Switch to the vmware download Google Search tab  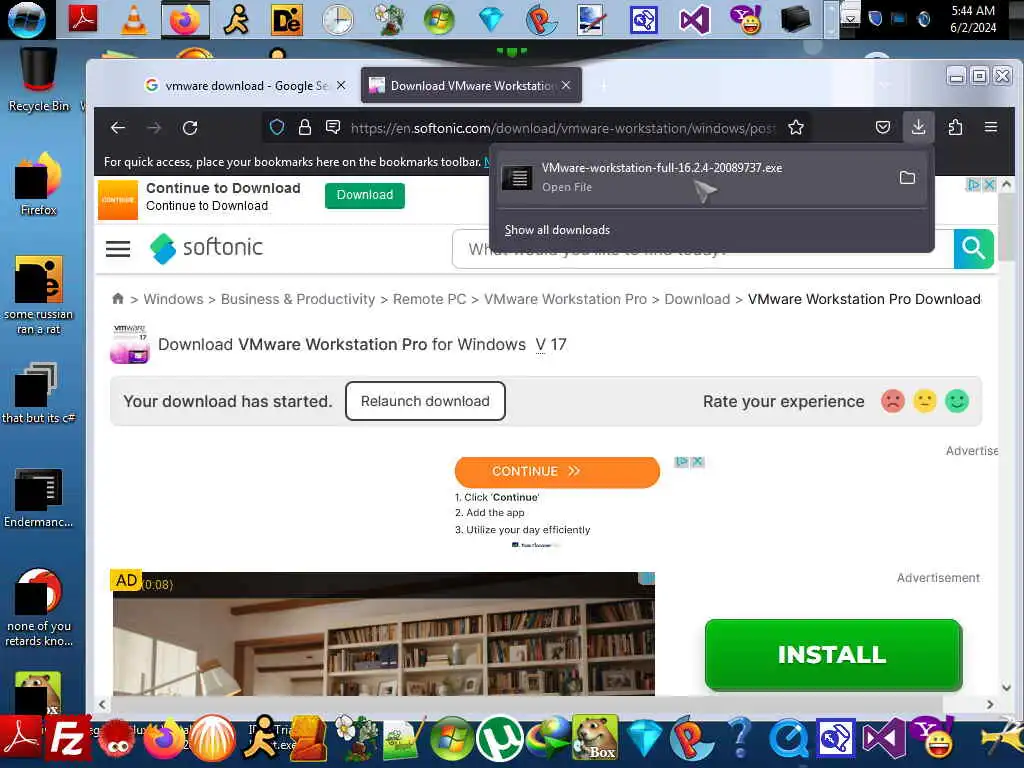coord(245,86)
